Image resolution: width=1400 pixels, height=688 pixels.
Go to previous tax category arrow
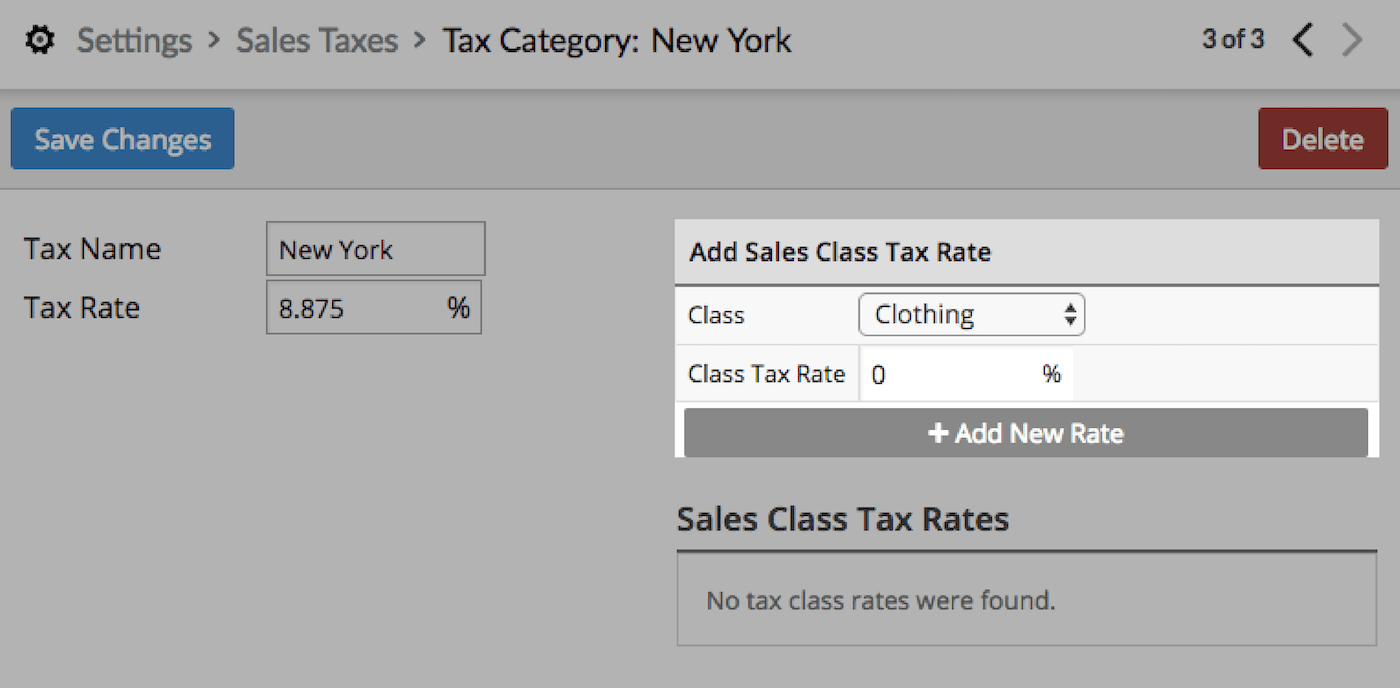point(1302,40)
